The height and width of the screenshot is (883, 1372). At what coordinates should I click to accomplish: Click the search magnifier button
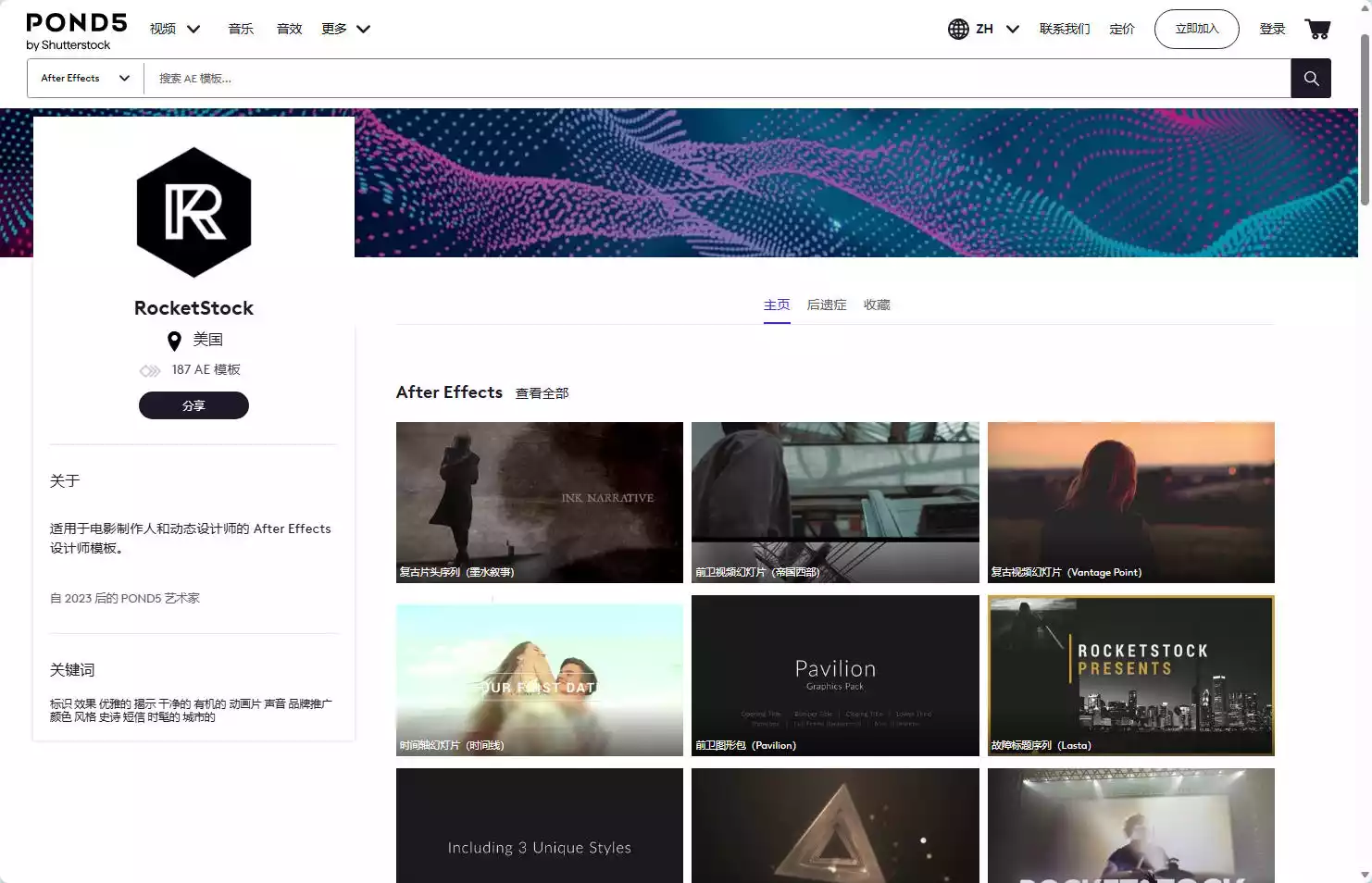coord(1311,79)
